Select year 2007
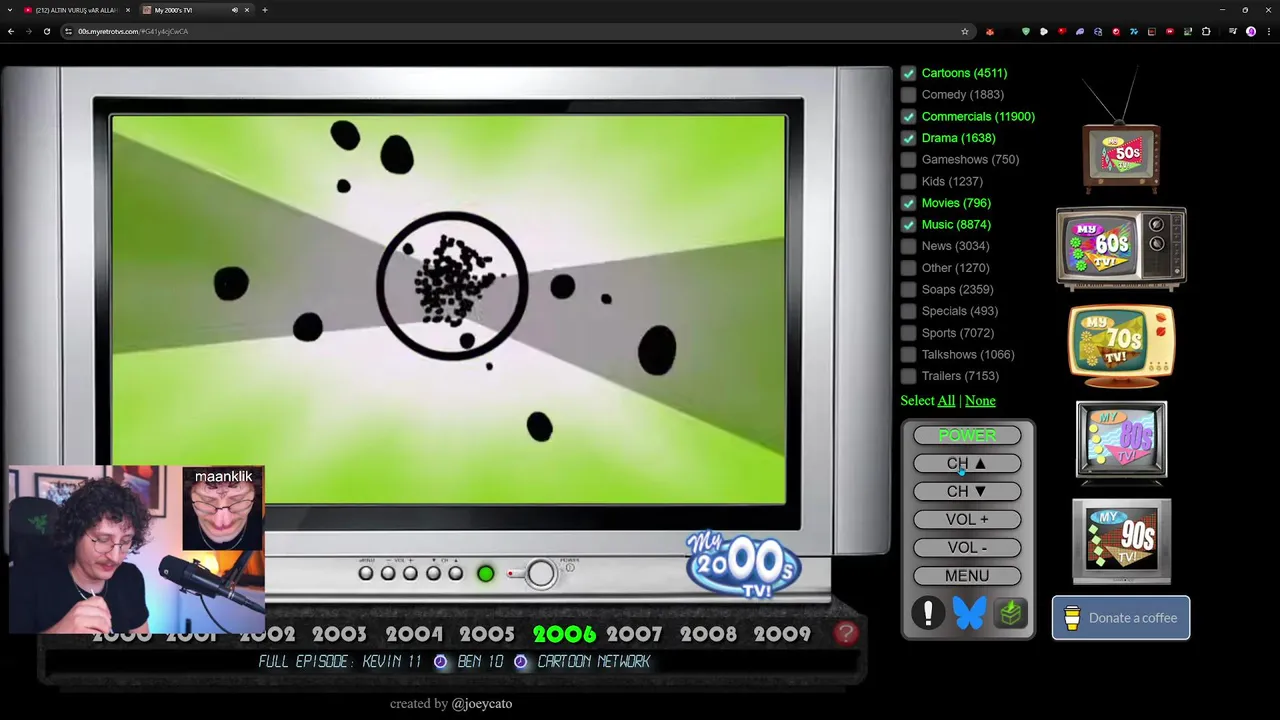This screenshot has height=720, width=1280. click(x=634, y=634)
